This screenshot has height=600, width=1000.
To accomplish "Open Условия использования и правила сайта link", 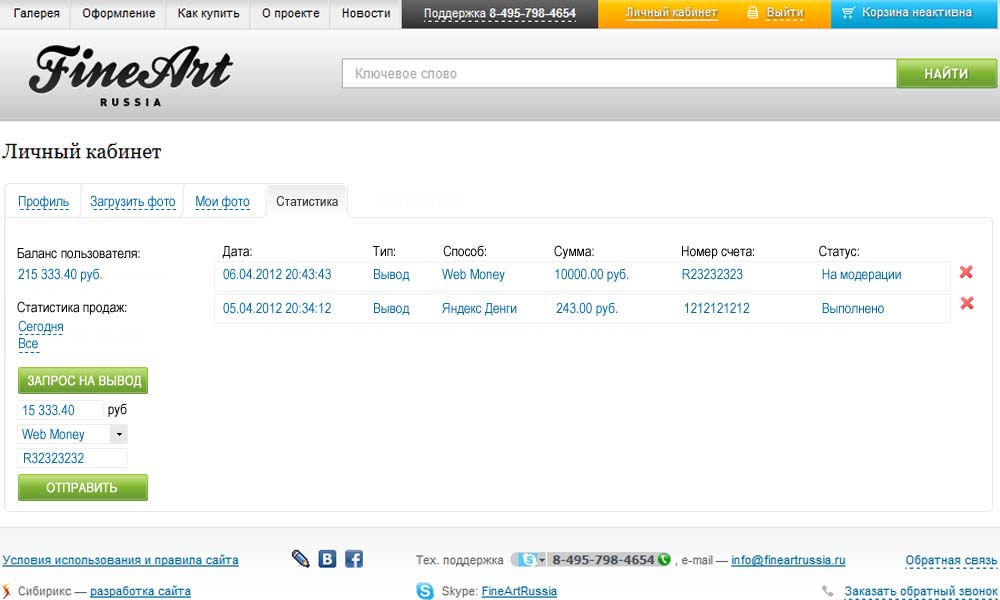I will [121, 560].
